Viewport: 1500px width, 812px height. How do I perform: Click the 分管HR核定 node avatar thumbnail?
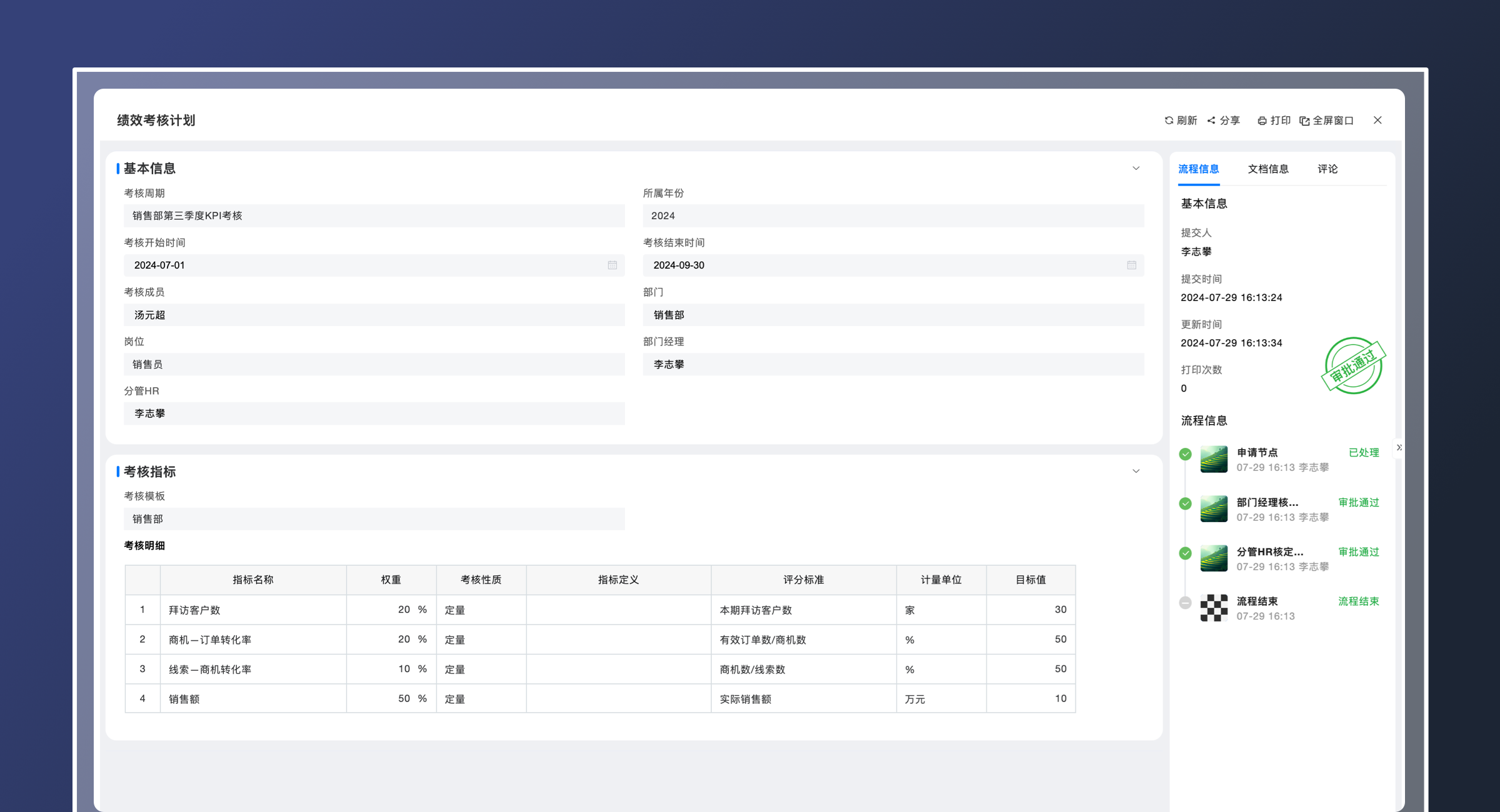1214,558
